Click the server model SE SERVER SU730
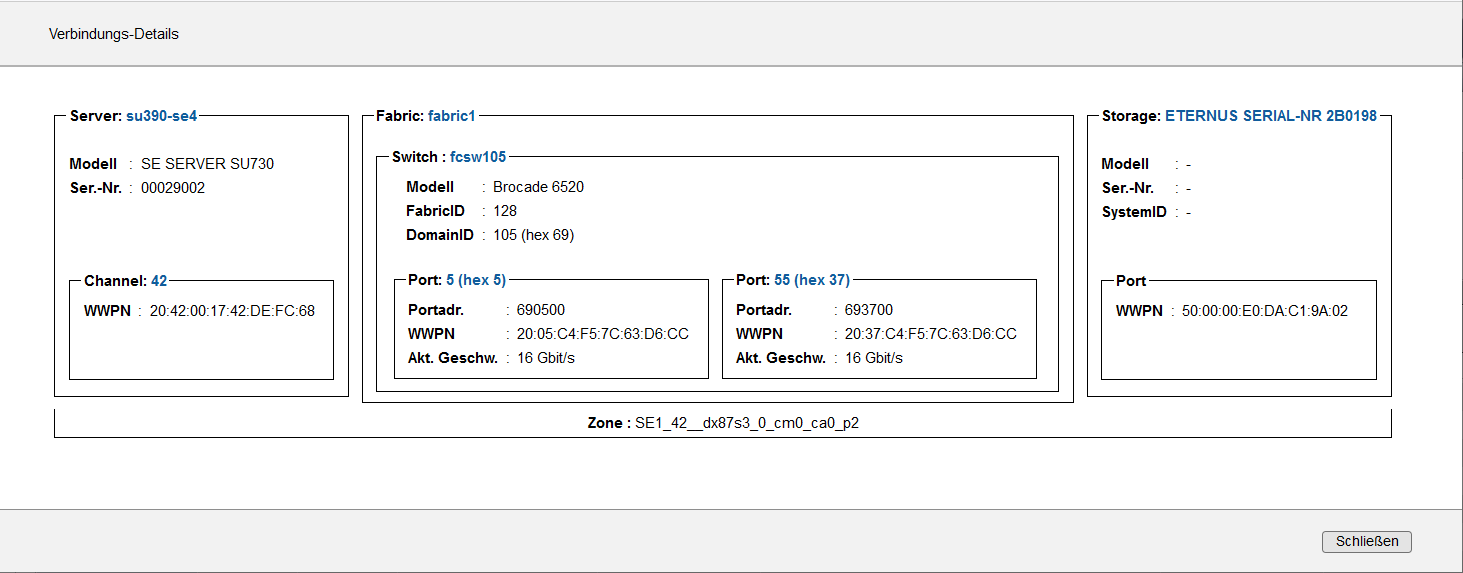This screenshot has height=573, width=1463. tap(207, 164)
